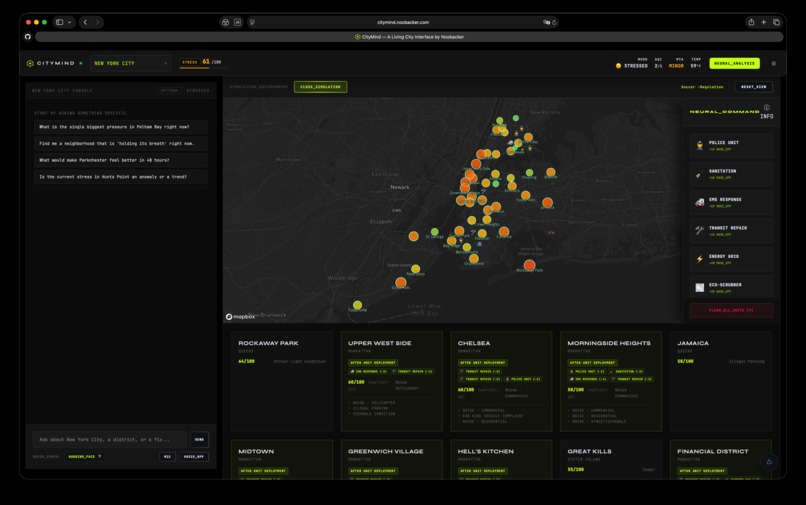The width and height of the screenshot is (806, 505).
Task: Go forward using Safari forward arrow
Action: click(97, 22)
